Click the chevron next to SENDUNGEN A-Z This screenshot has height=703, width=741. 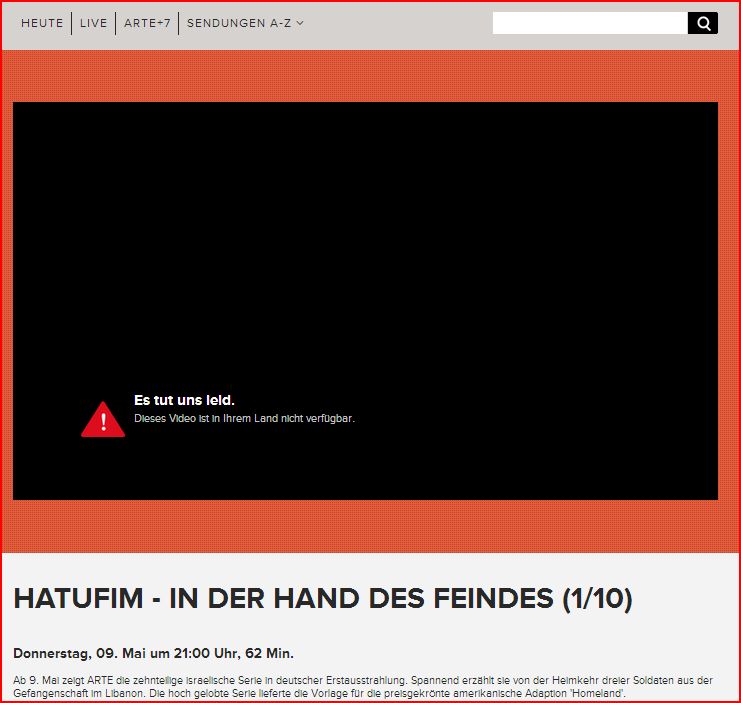(x=300, y=23)
